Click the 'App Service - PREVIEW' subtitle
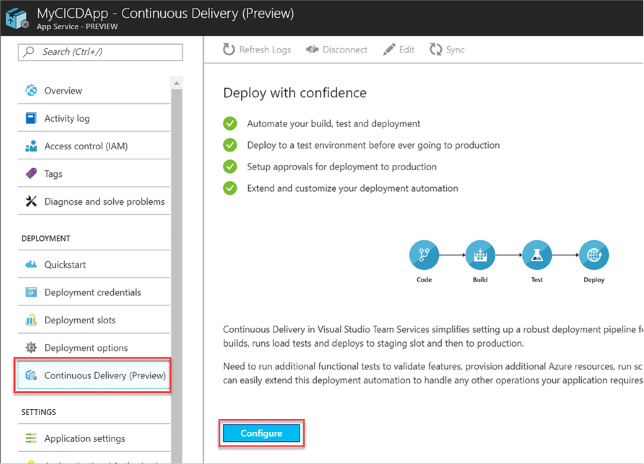 [77, 26]
